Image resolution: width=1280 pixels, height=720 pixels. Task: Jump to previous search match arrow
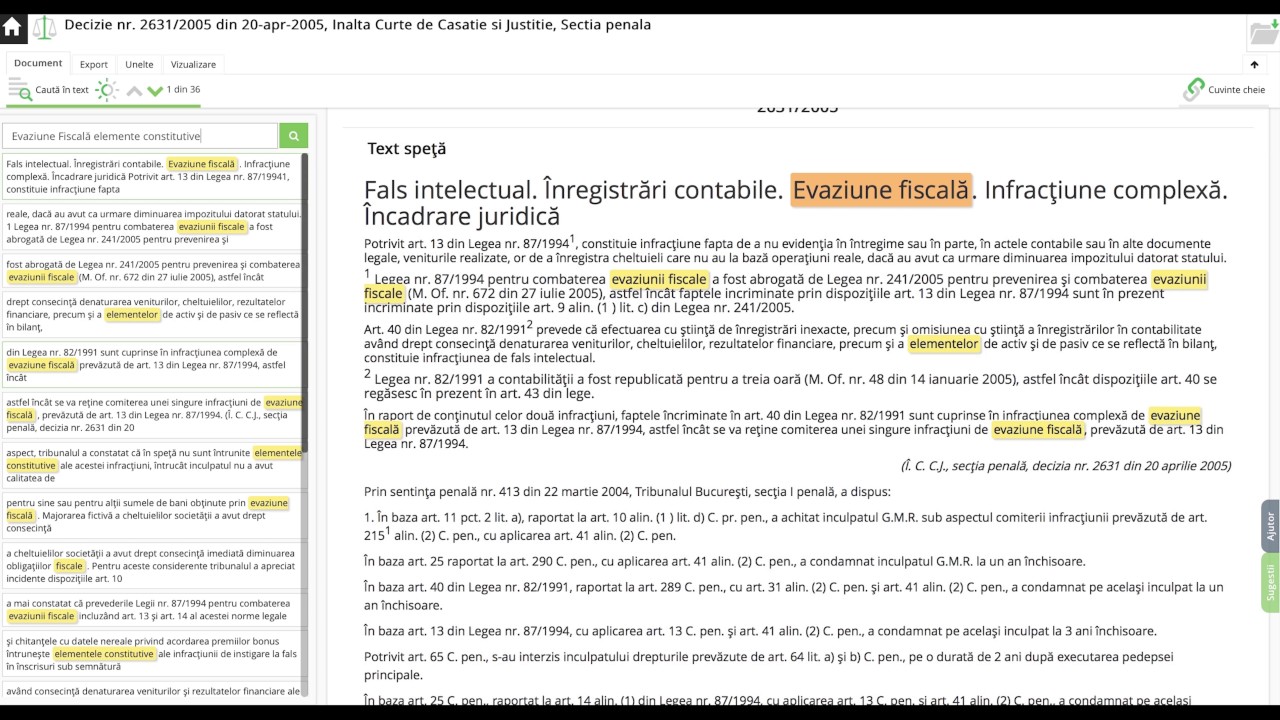tap(134, 91)
